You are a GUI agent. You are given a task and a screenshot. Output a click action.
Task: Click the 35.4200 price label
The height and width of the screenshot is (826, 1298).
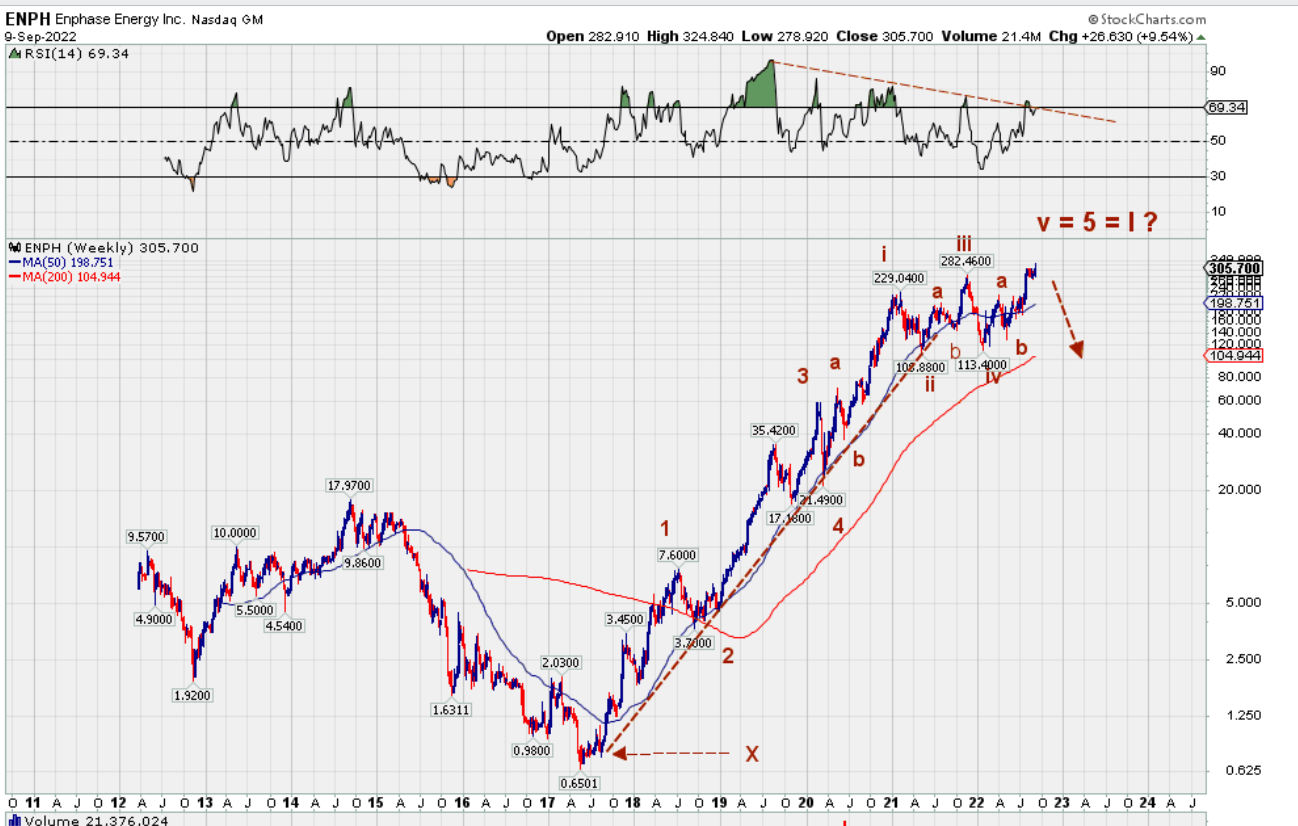click(x=774, y=430)
